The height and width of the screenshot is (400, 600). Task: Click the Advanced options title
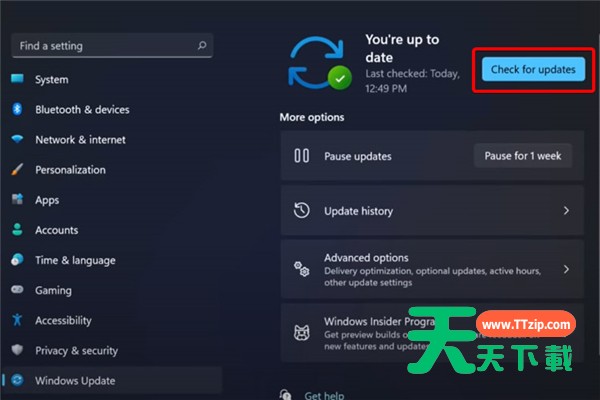click(x=366, y=258)
